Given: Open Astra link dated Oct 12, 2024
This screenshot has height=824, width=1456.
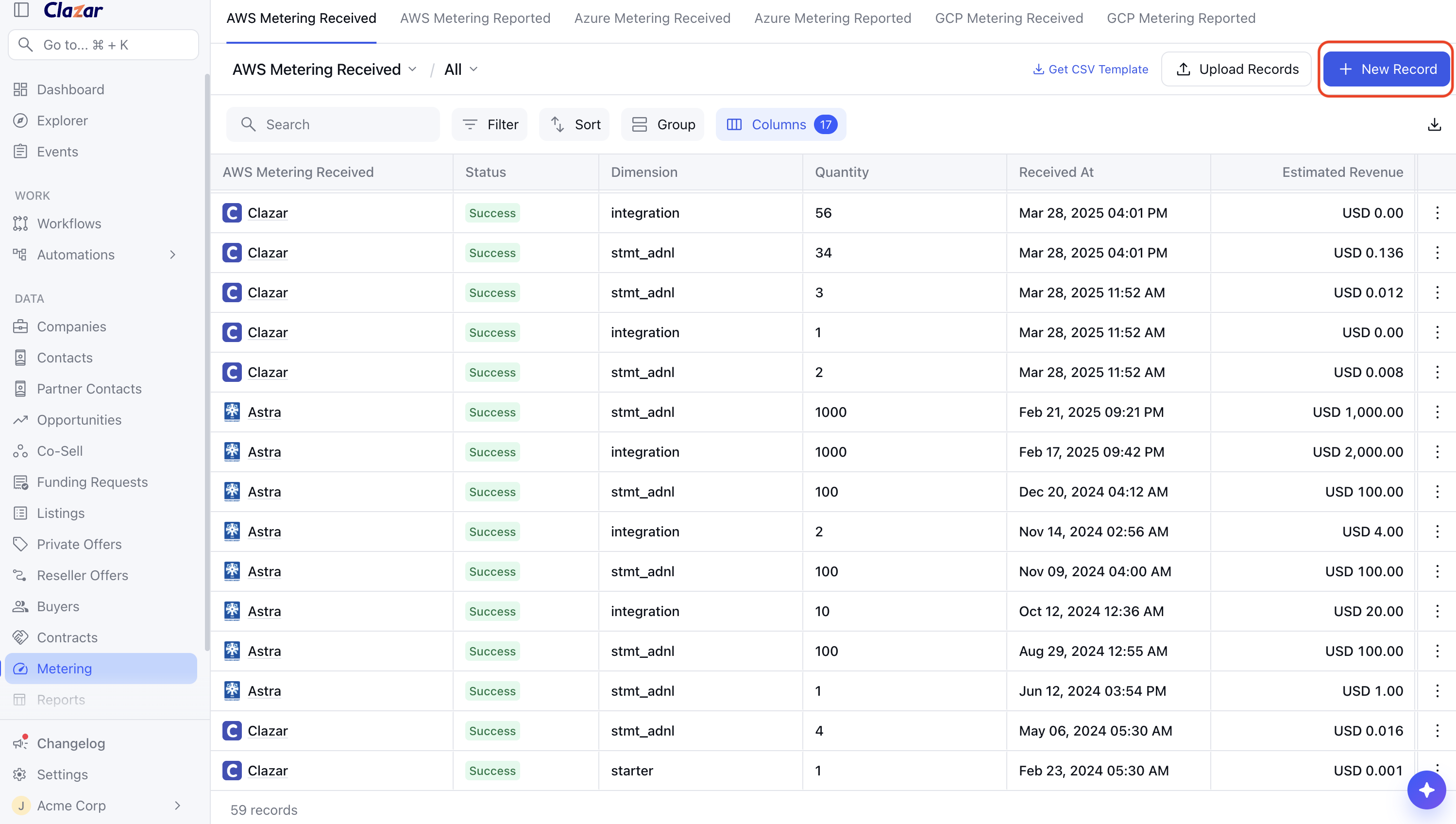Looking at the screenshot, I should click(264, 611).
